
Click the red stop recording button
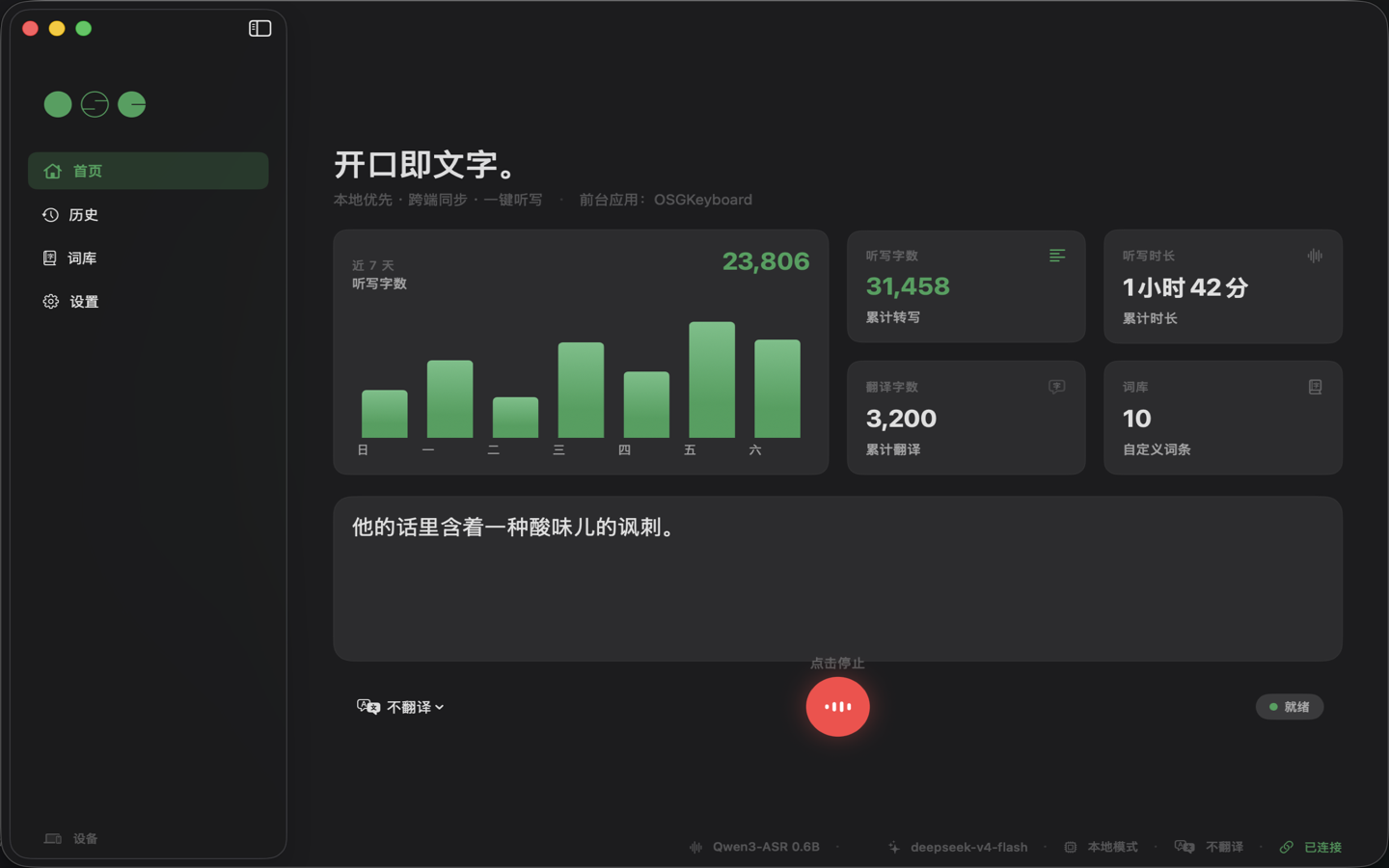(837, 707)
